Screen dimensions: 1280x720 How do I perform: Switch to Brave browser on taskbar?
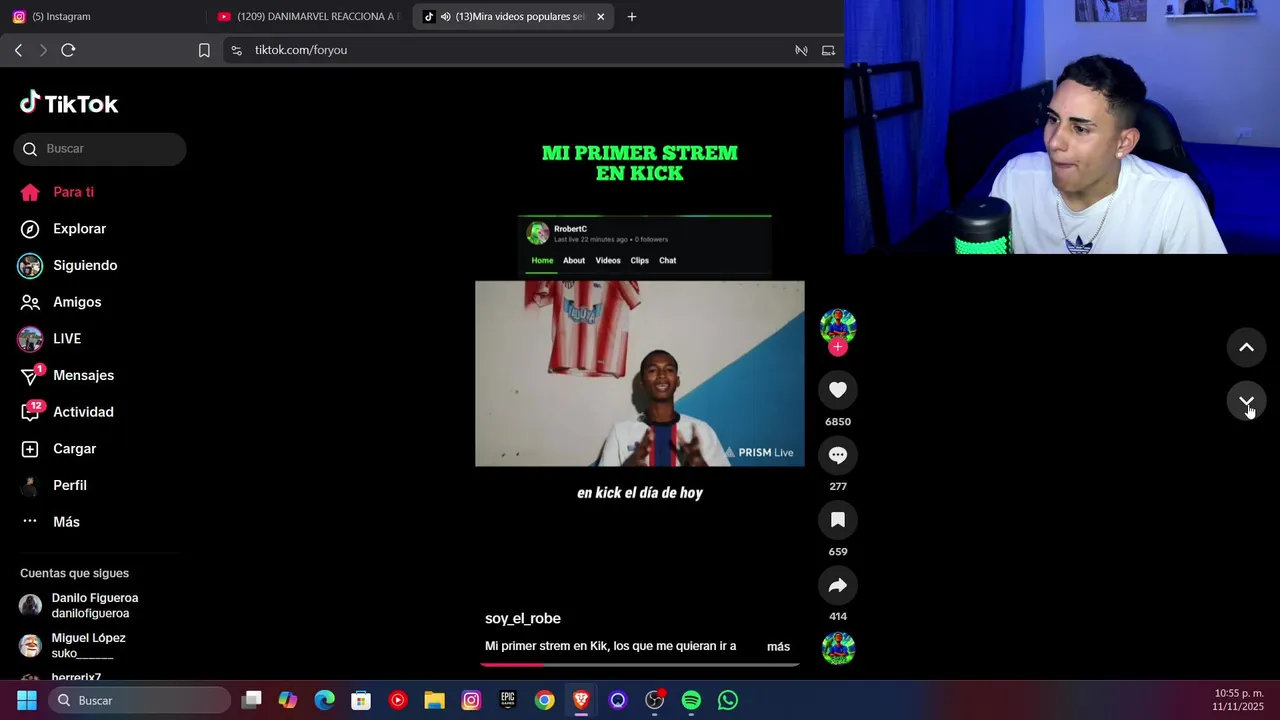pyautogui.click(x=581, y=700)
